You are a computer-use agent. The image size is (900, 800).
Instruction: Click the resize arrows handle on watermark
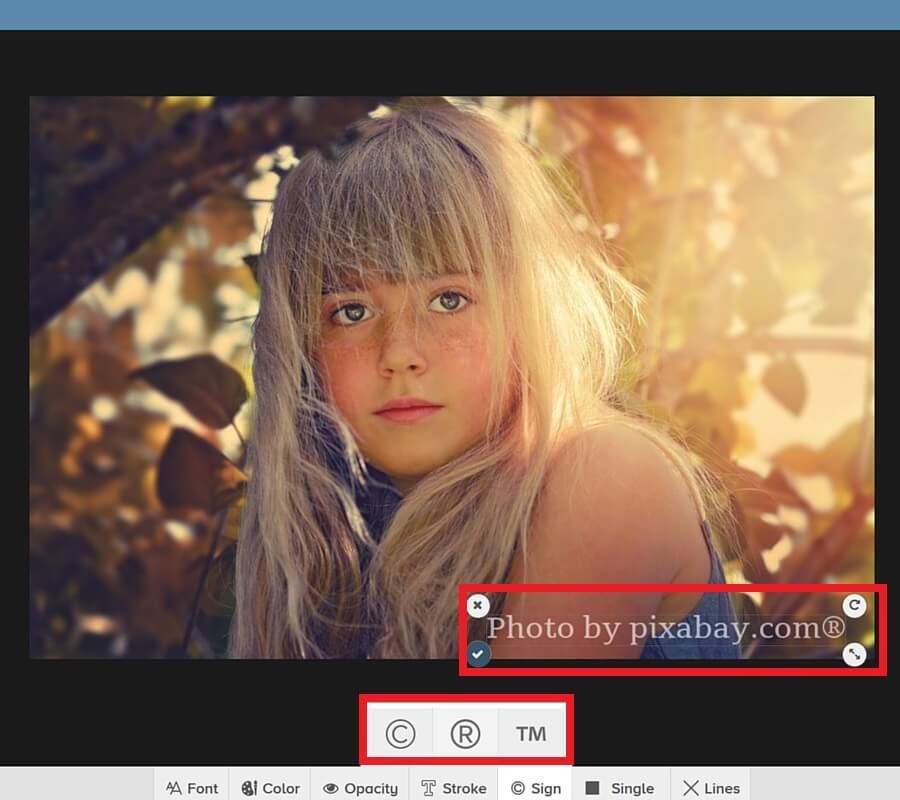(x=854, y=654)
